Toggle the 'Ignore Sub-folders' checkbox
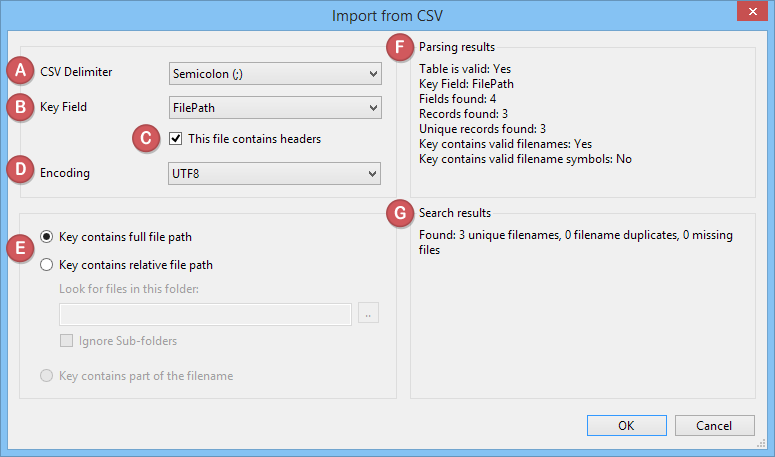775x457 pixels. (x=67, y=341)
